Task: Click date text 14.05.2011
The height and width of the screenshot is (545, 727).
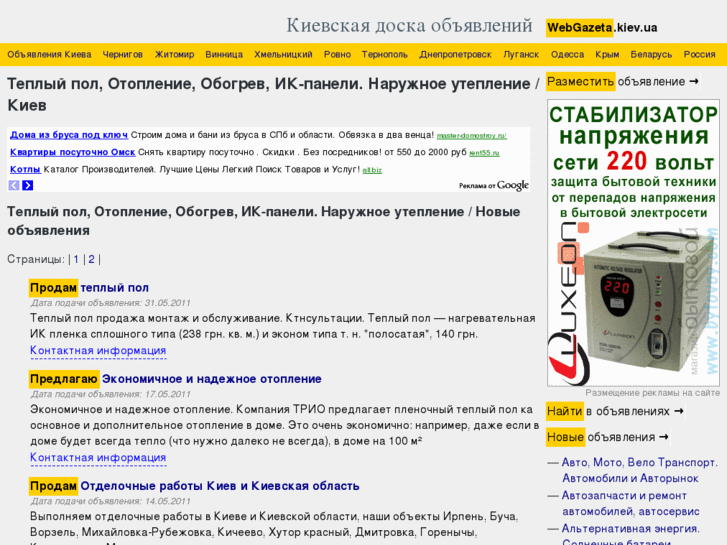Action: (167, 502)
